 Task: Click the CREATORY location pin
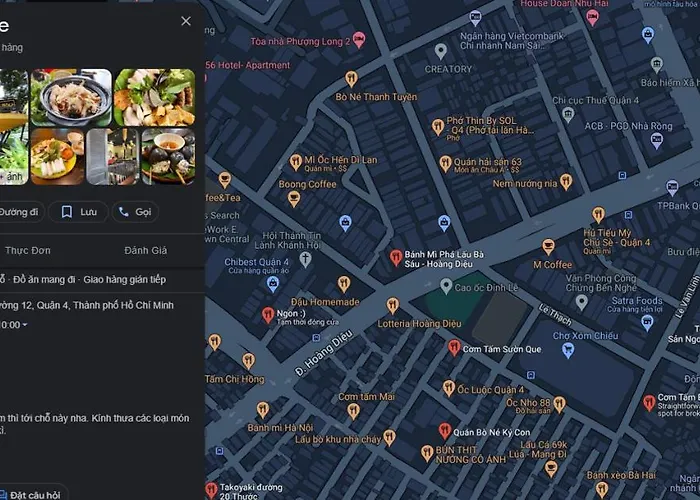point(441,52)
